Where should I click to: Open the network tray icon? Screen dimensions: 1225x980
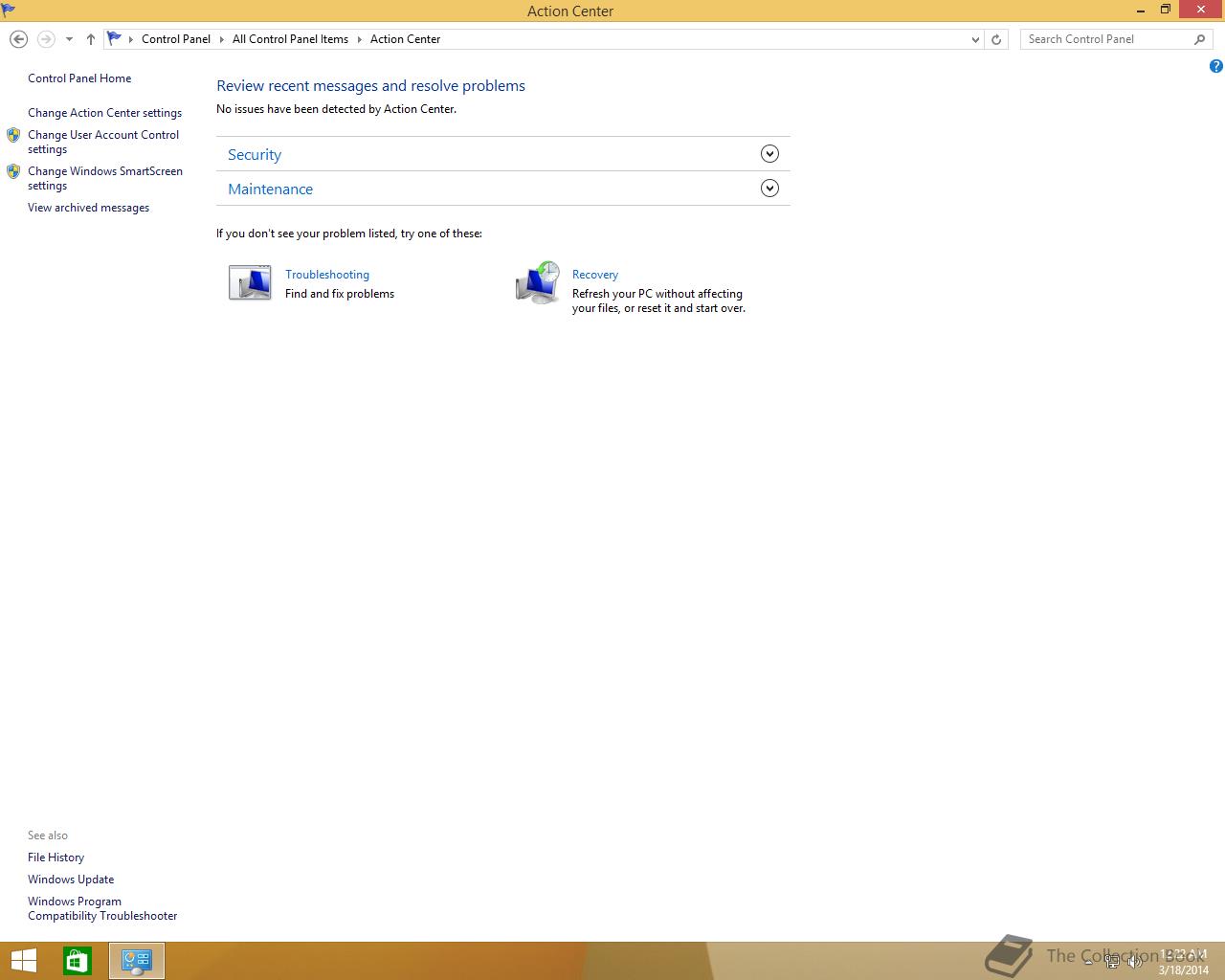coord(1112,962)
